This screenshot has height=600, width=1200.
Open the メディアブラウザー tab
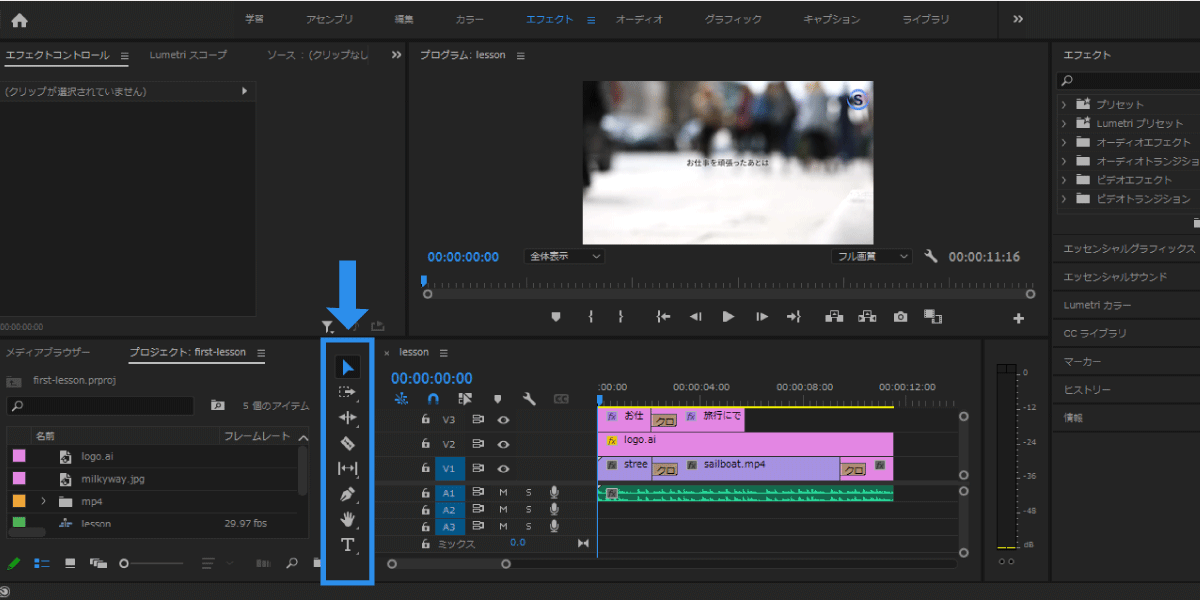click(48, 352)
